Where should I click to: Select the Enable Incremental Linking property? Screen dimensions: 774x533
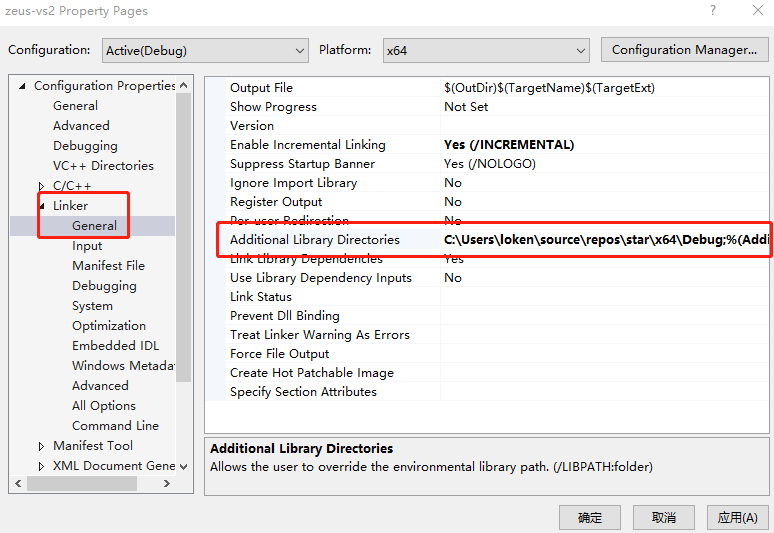click(307, 145)
